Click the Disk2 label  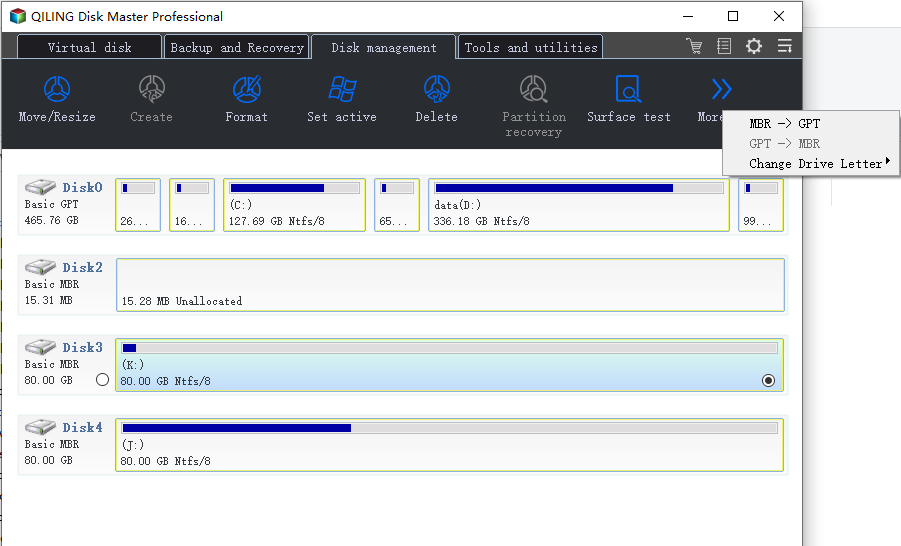82,267
